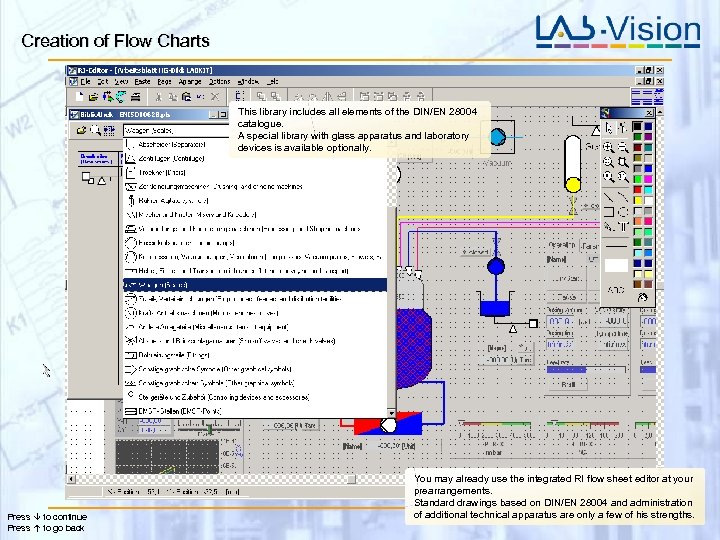Select the rectangle drawing tool
Screen dimensions: 720x540
pos(609,212)
